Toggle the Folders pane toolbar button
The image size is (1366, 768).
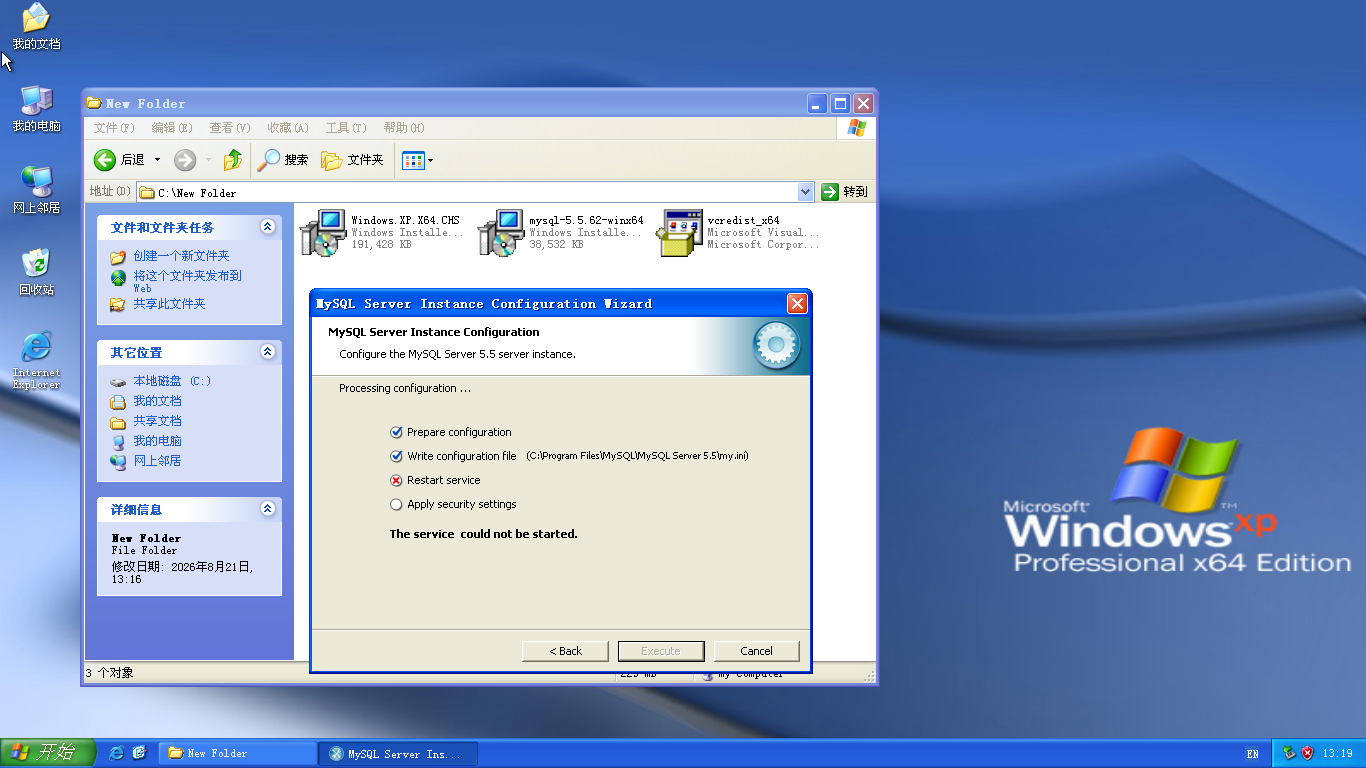[352, 160]
